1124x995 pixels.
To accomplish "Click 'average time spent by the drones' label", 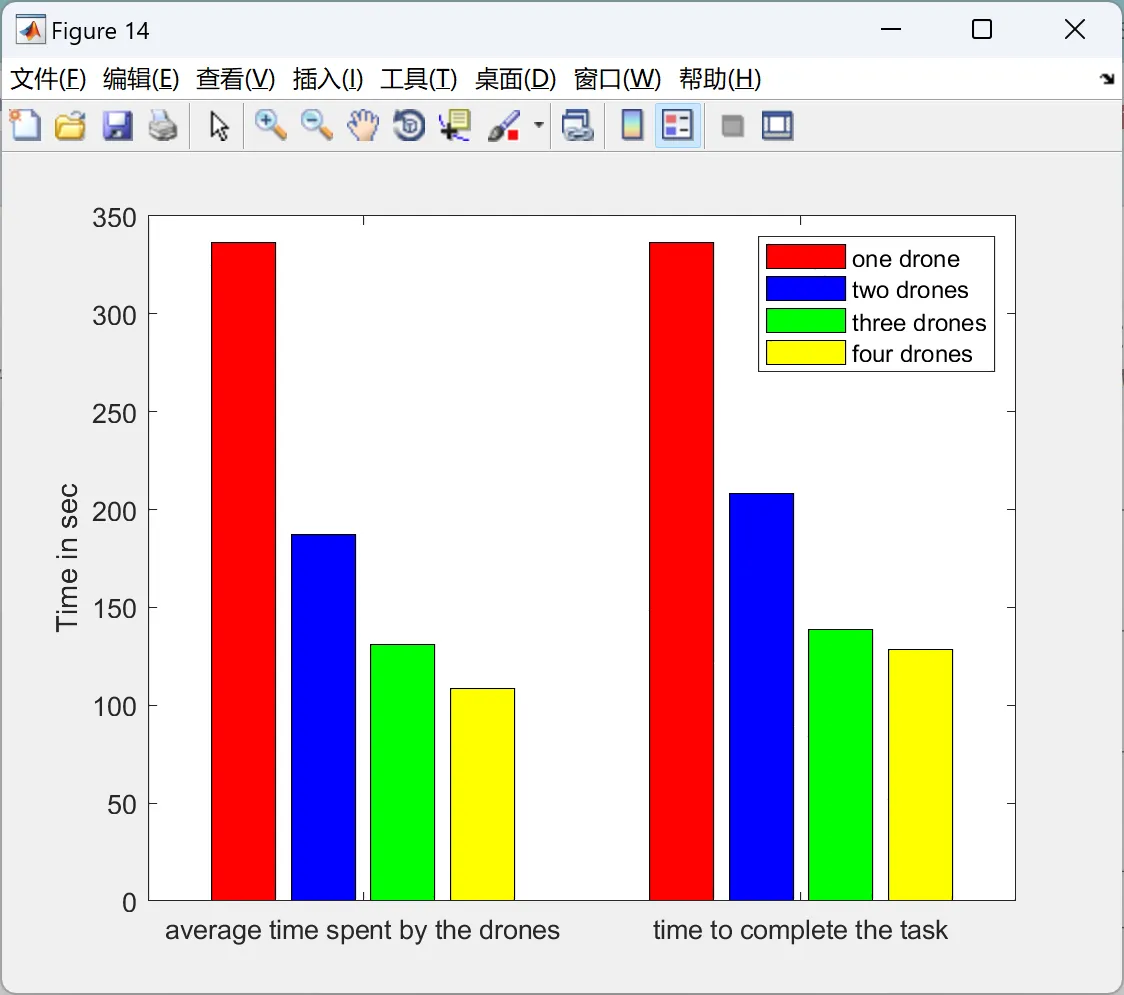I will click(x=362, y=930).
